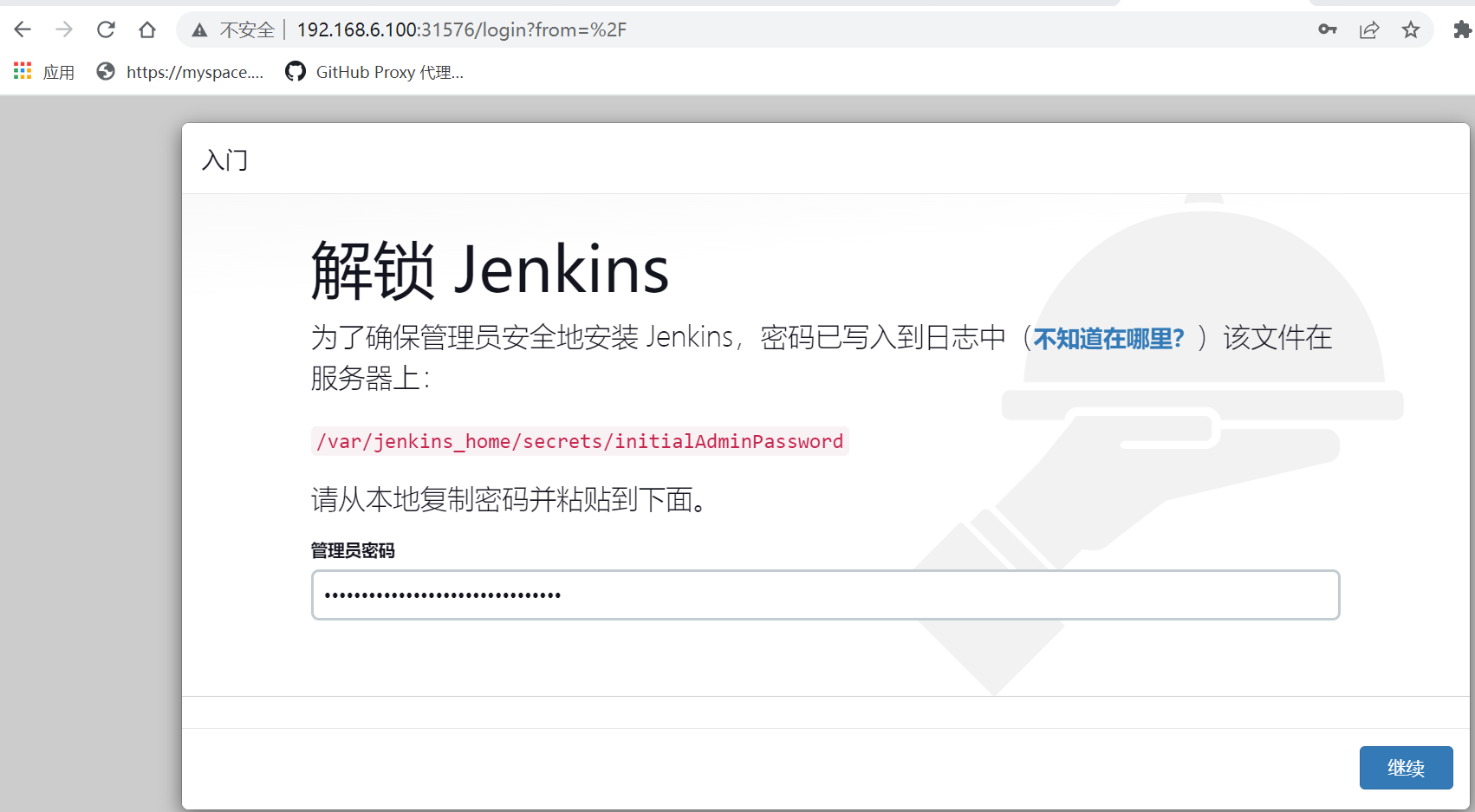Click the 管理员密码 label
This screenshot has width=1475, height=812.
pos(353,550)
